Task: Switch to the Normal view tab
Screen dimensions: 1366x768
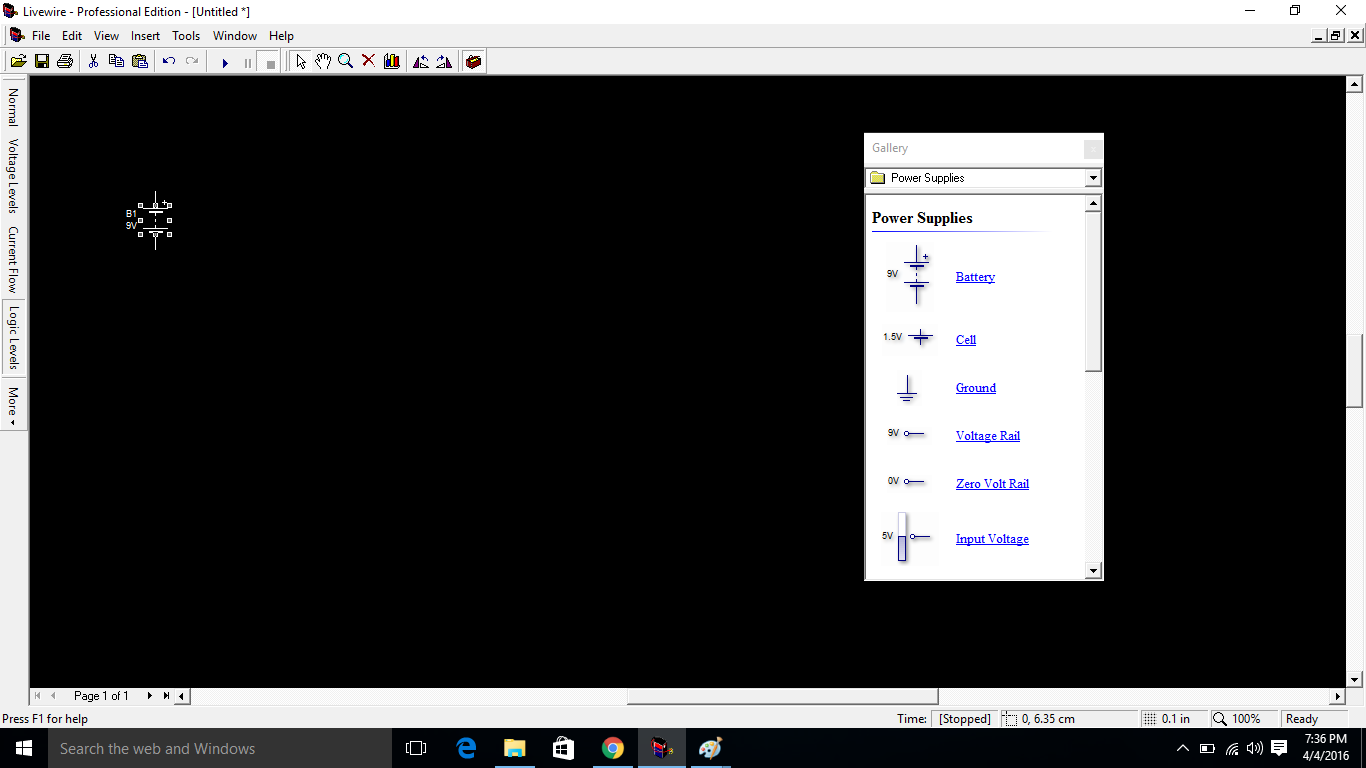Action: [14, 107]
